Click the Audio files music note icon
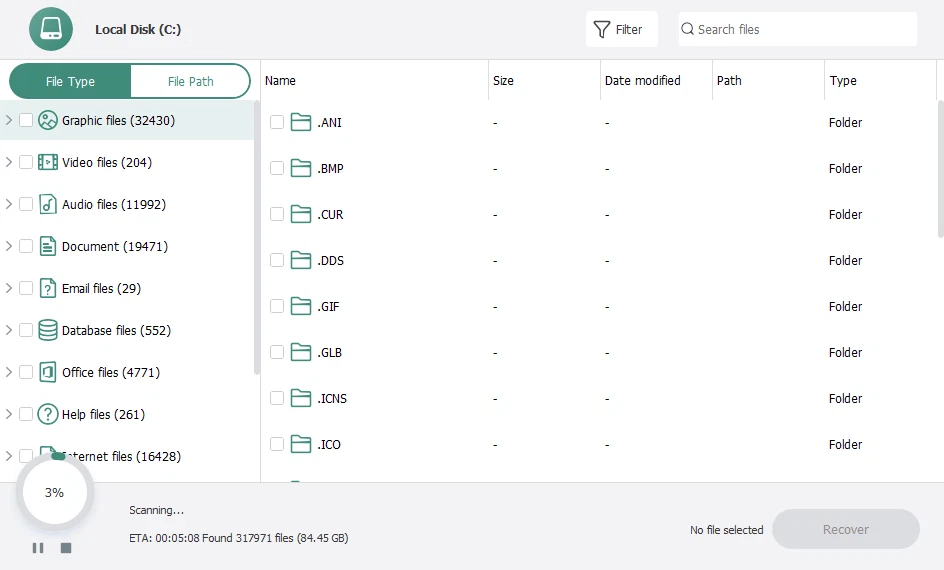Viewport: 944px width, 570px height. [x=48, y=204]
